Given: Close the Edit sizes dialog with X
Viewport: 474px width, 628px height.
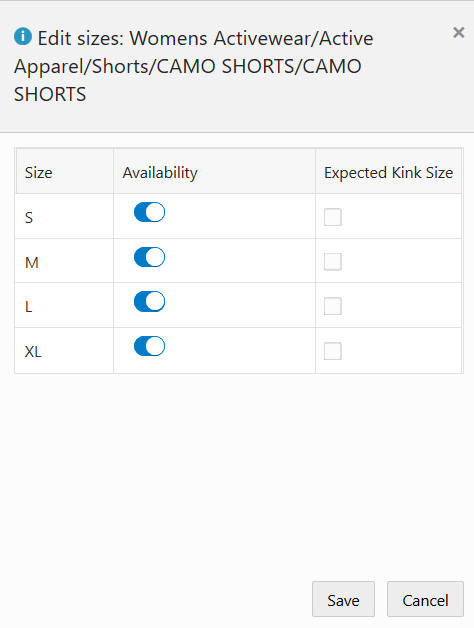Looking at the screenshot, I should [458, 32].
